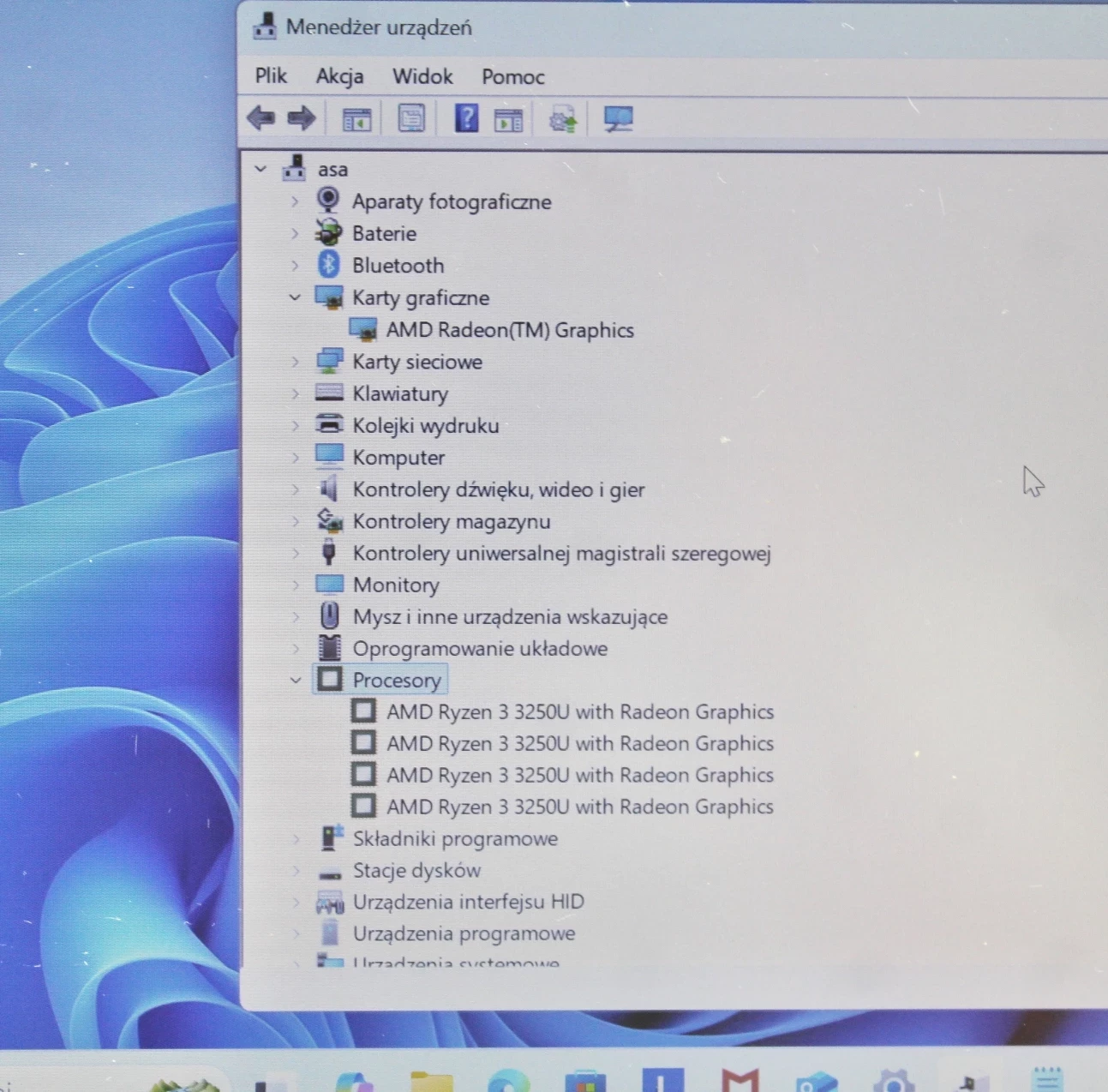Open the Widok menu

coord(422,76)
